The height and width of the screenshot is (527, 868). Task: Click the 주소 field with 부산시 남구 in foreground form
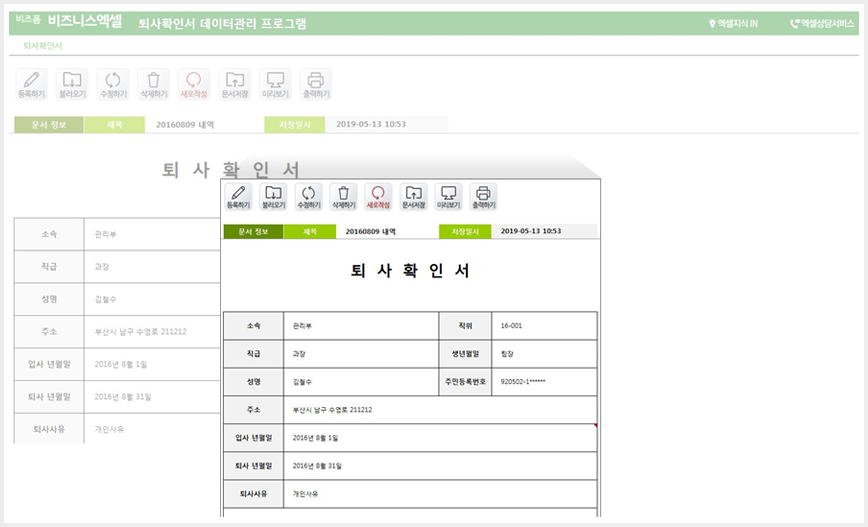(x=440, y=410)
